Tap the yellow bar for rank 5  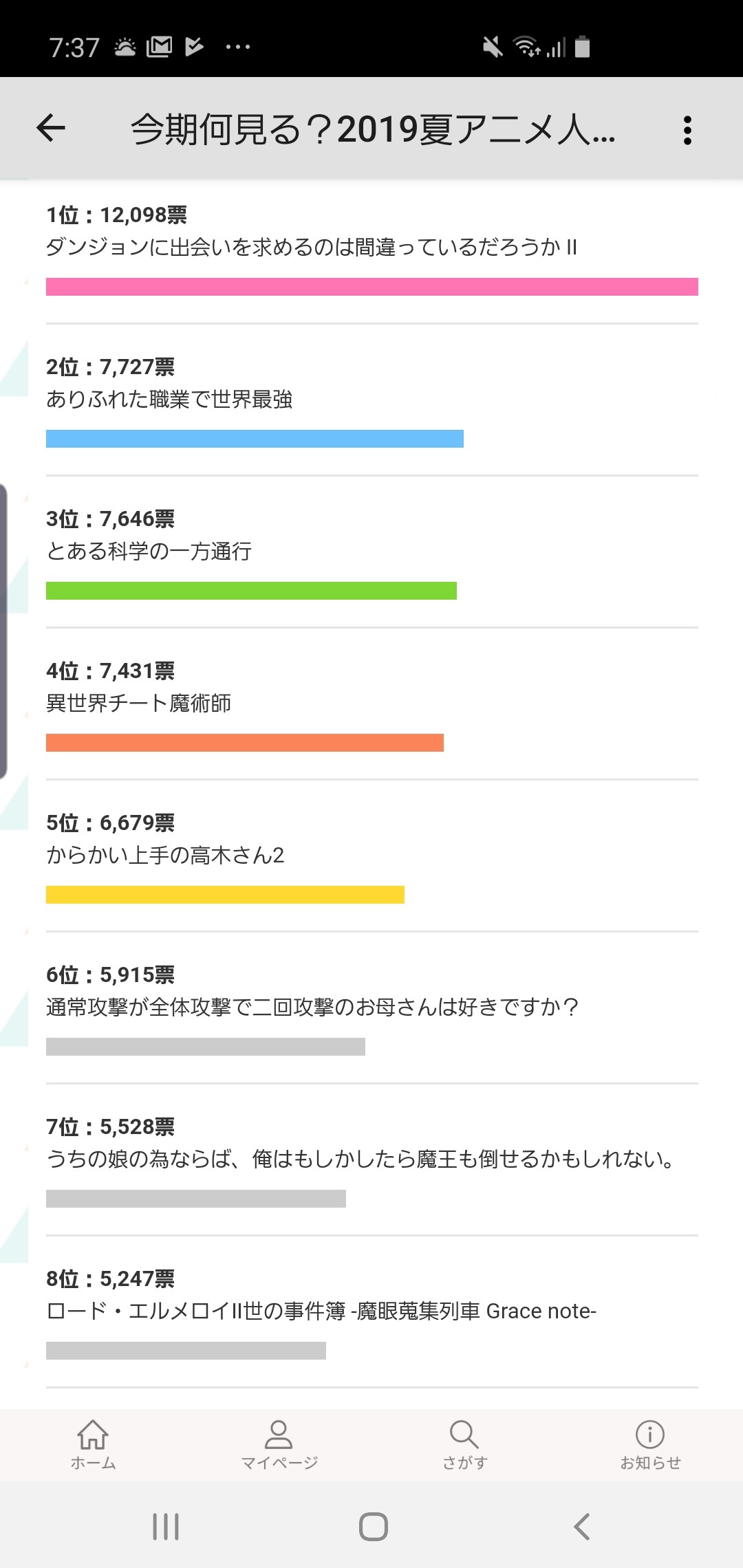[225, 895]
